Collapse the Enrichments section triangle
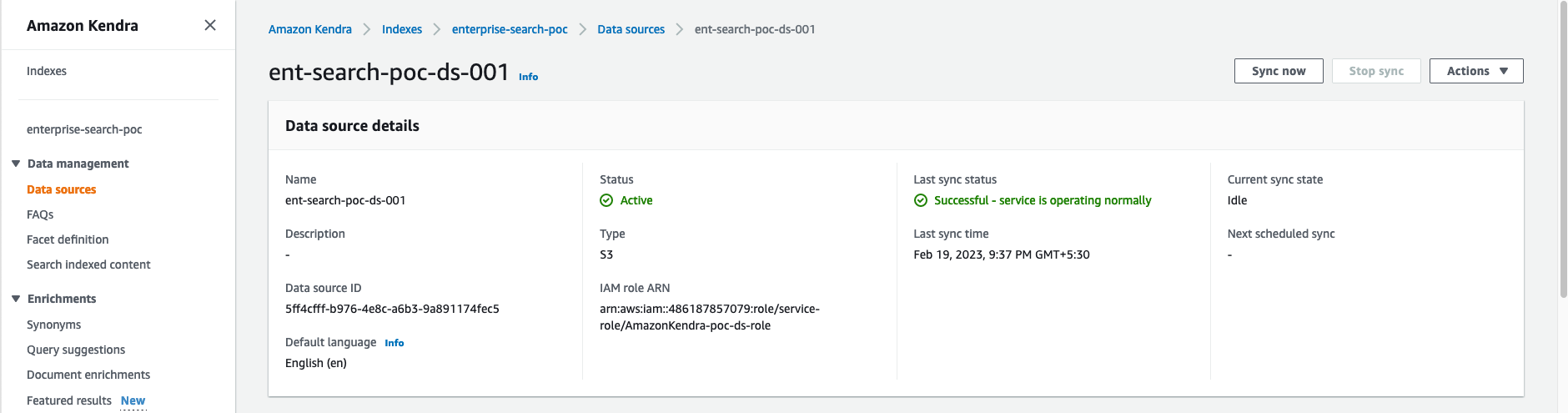 pyautogui.click(x=16, y=299)
